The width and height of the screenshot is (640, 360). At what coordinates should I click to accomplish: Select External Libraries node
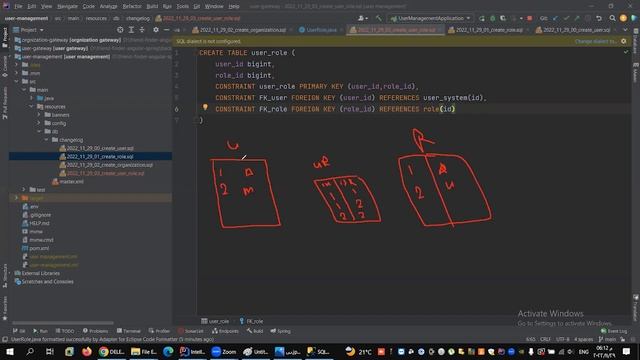(x=37, y=273)
